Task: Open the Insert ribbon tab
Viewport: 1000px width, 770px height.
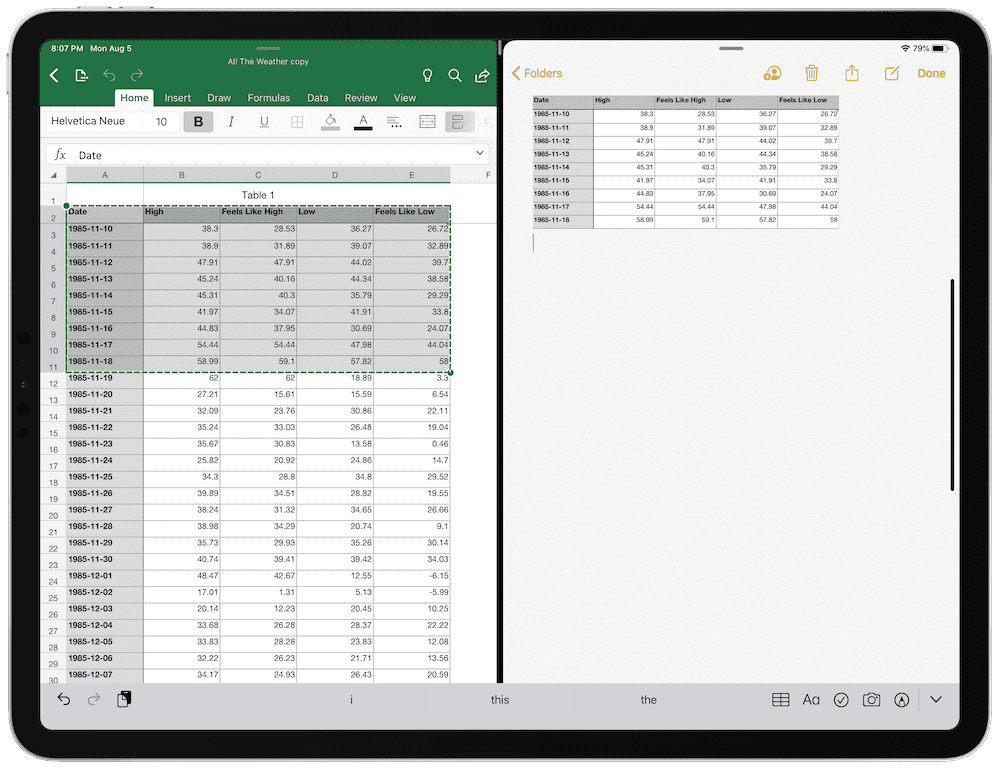Action: (x=178, y=98)
